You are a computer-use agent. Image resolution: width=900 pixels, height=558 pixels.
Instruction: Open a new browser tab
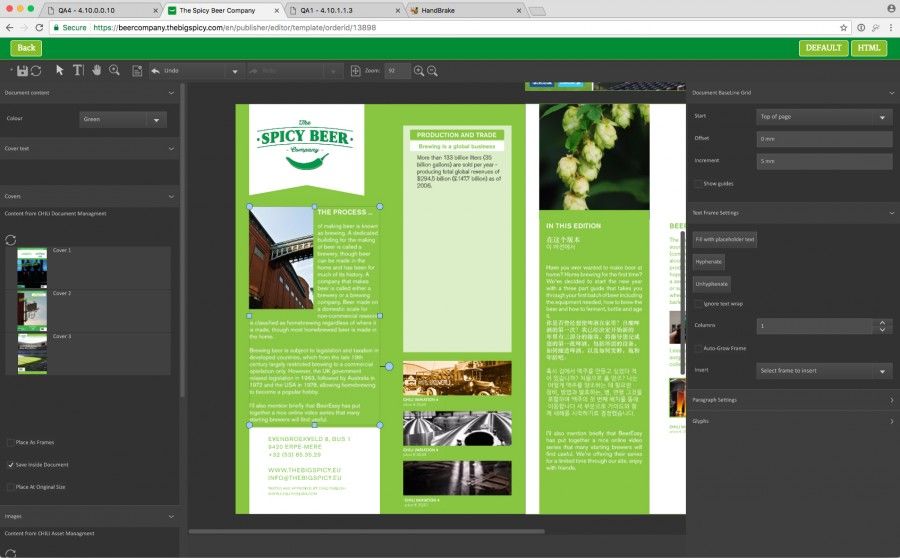537,11
